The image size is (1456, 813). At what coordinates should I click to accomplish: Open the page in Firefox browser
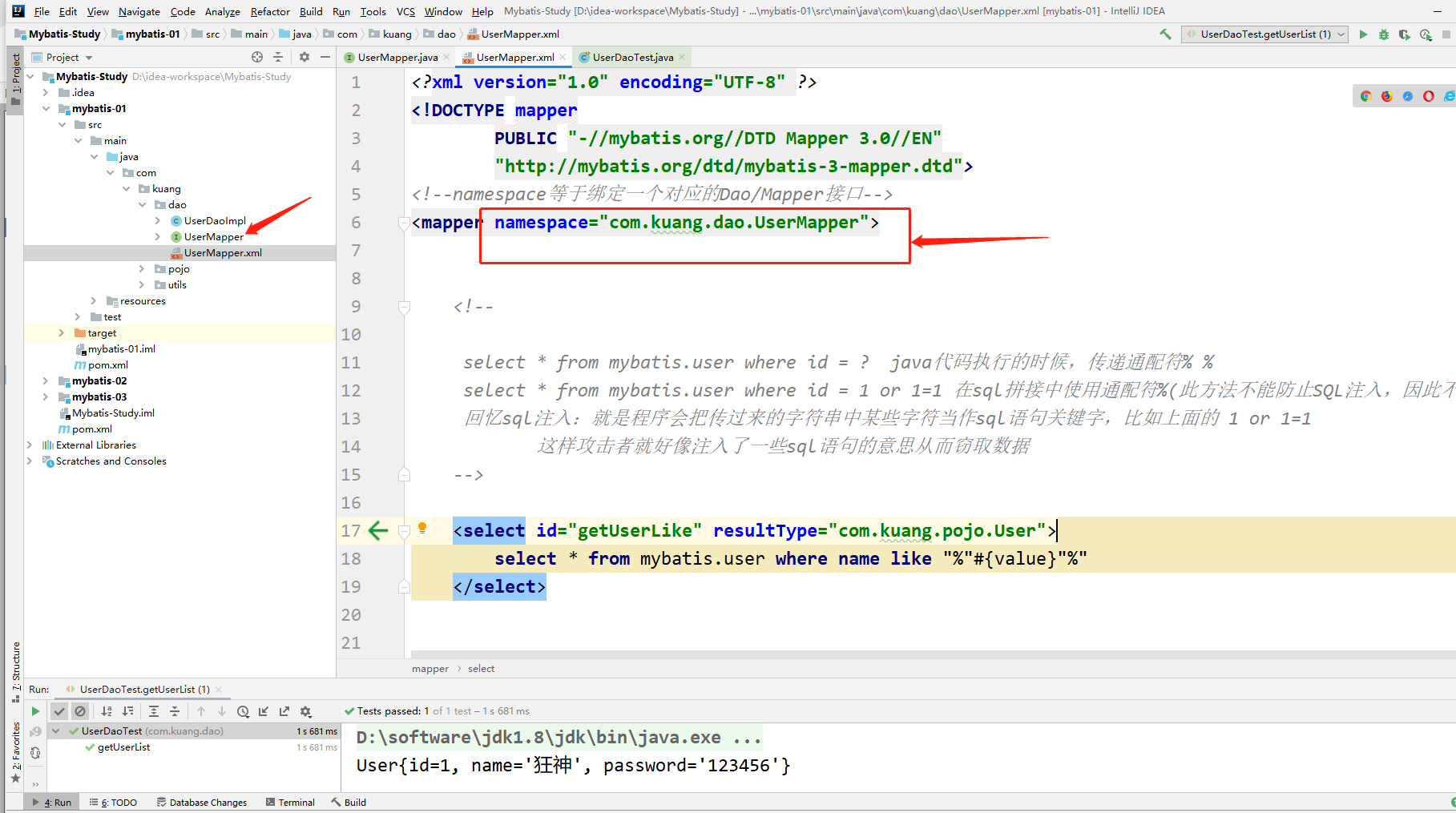(1387, 96)
